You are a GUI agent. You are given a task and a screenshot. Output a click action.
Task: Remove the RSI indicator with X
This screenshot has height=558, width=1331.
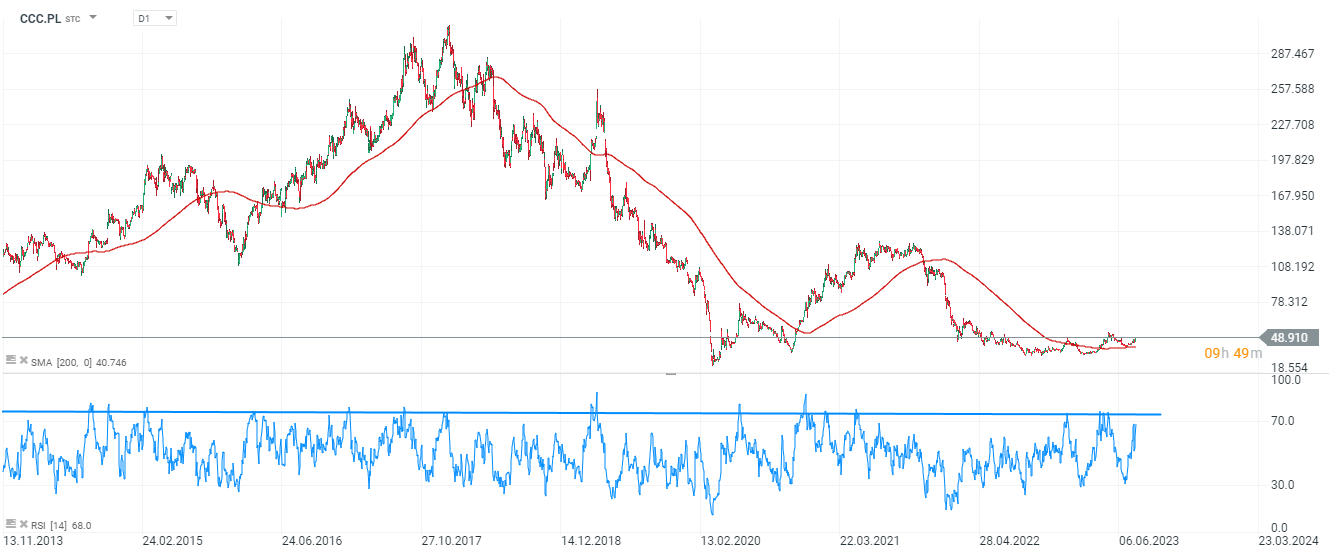click(23, 523)
